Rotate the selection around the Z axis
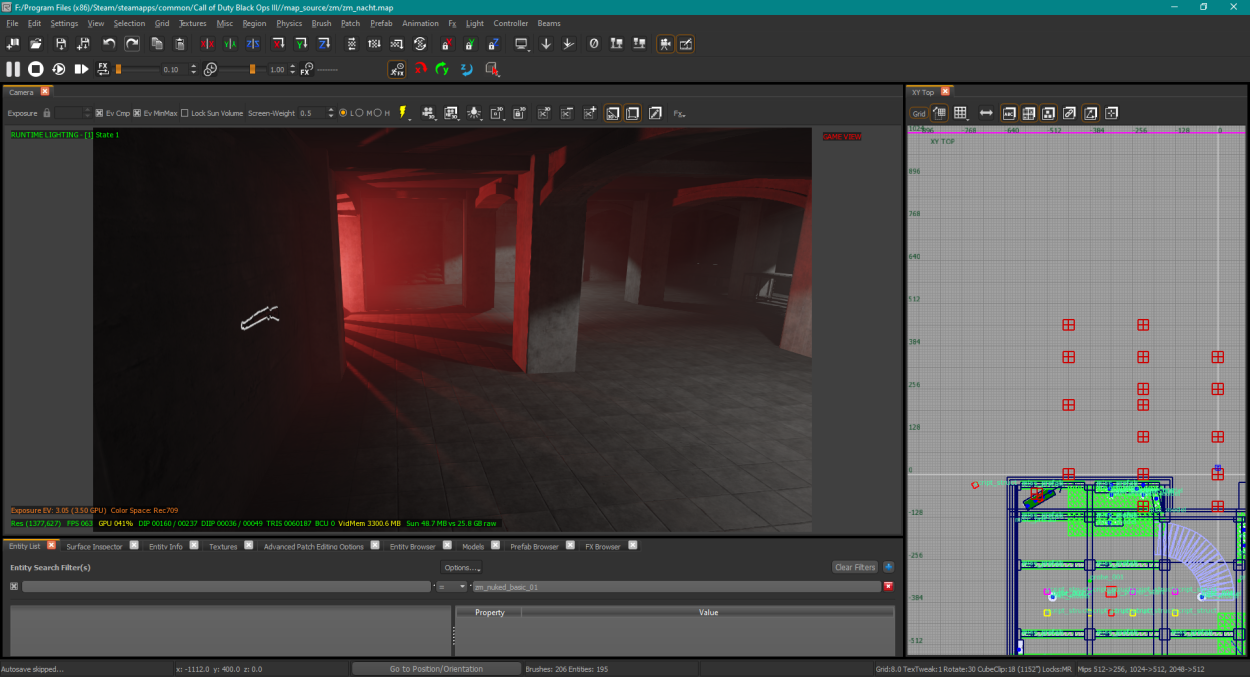 click(x=324, y=44)
